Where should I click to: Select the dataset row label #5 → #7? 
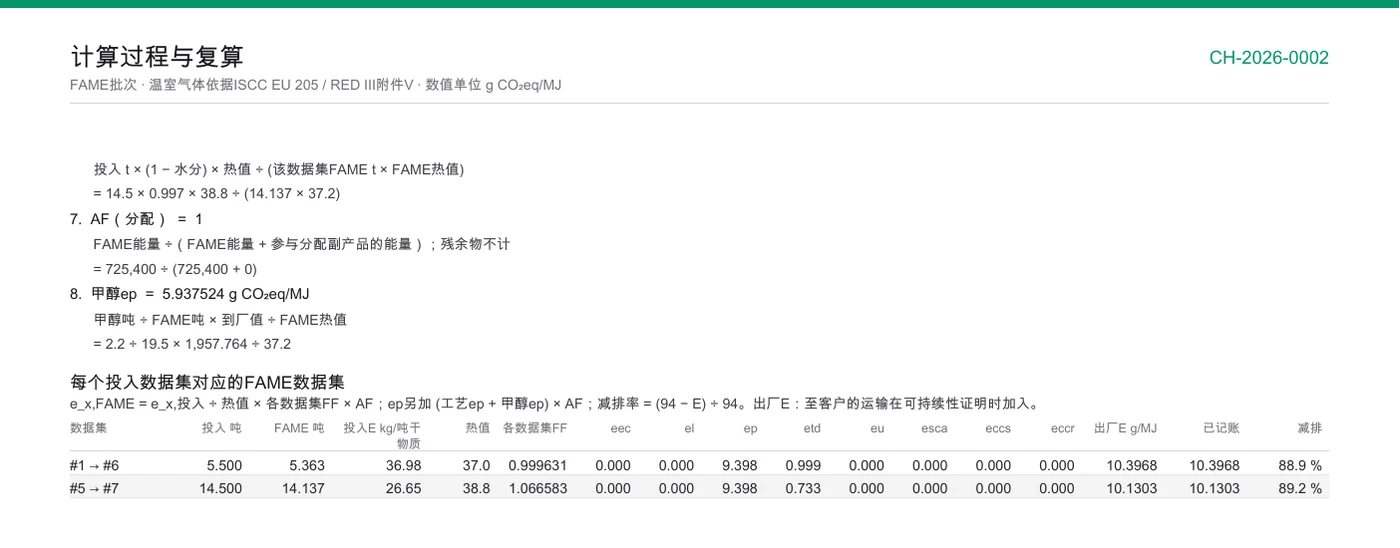[94, 488]
